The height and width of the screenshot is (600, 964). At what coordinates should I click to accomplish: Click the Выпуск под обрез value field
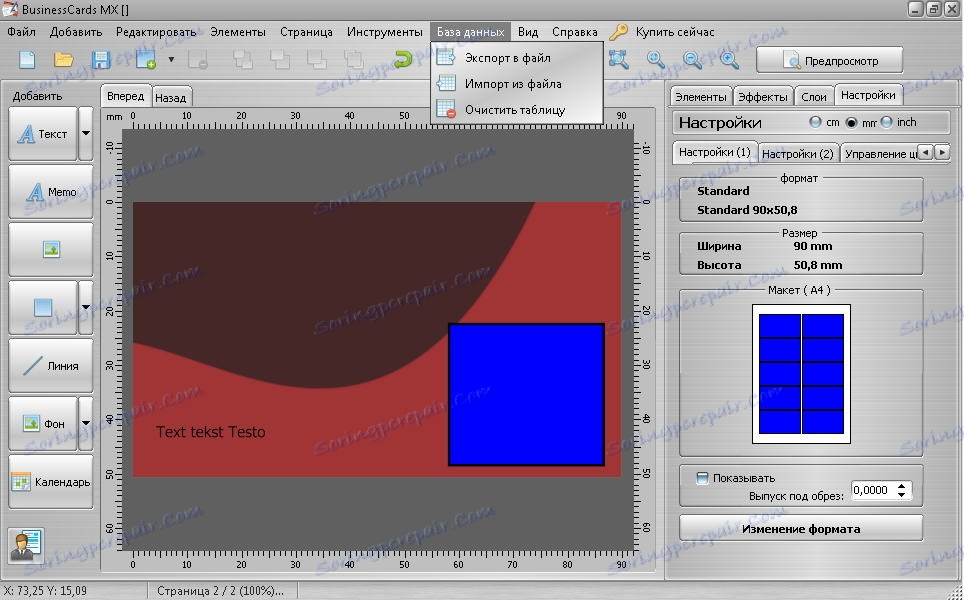(x=870, y=491)
